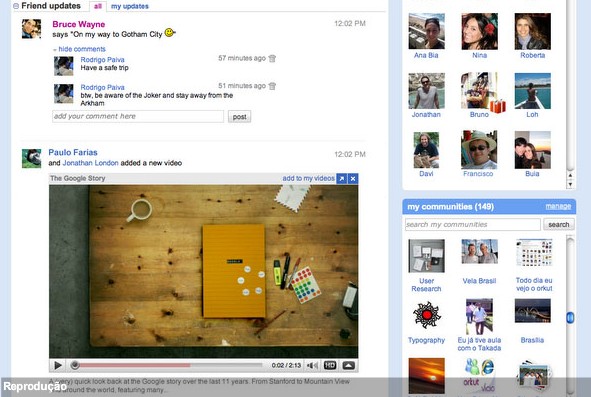Open 'Eu já tive aula com o Takada' icon

[x=479, y=317]
